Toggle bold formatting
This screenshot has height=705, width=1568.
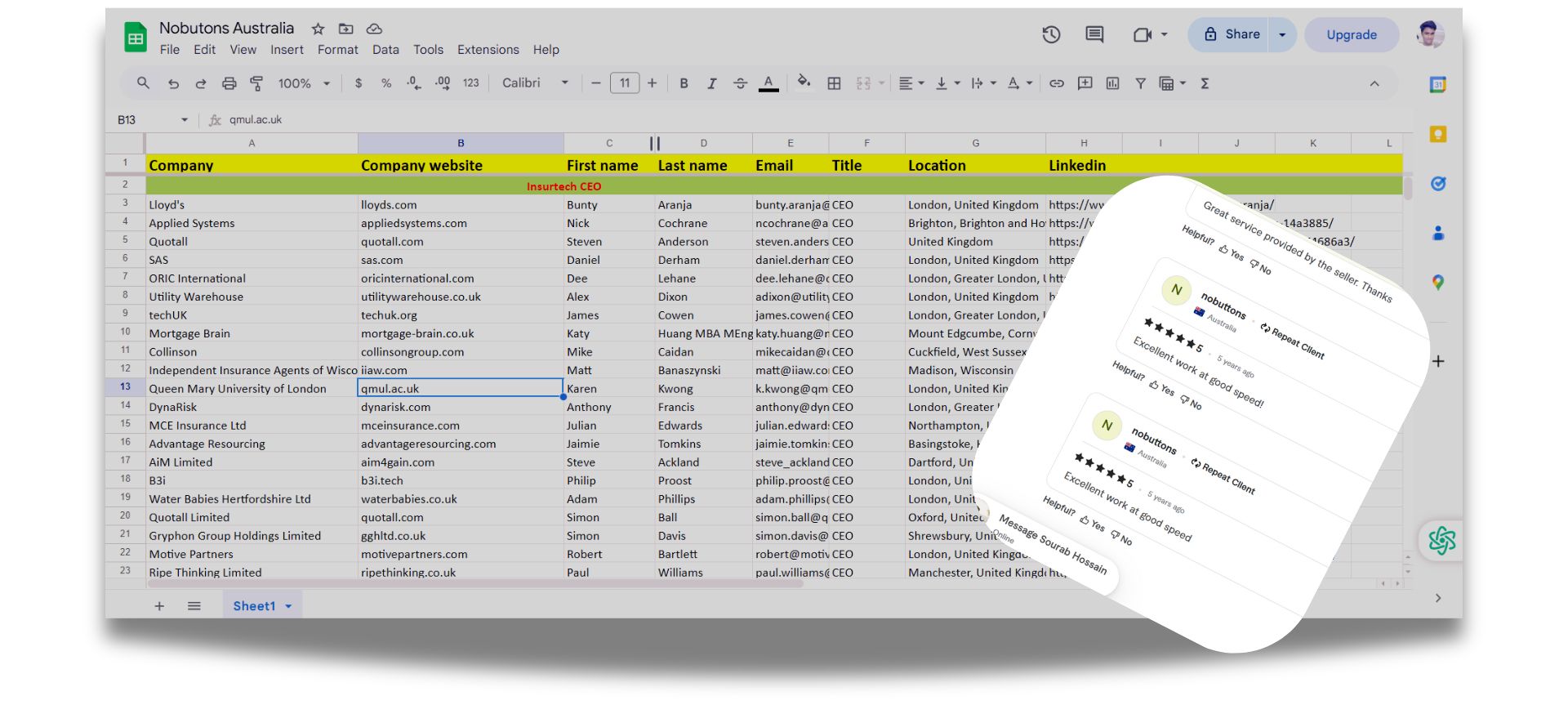click(684, 83)
